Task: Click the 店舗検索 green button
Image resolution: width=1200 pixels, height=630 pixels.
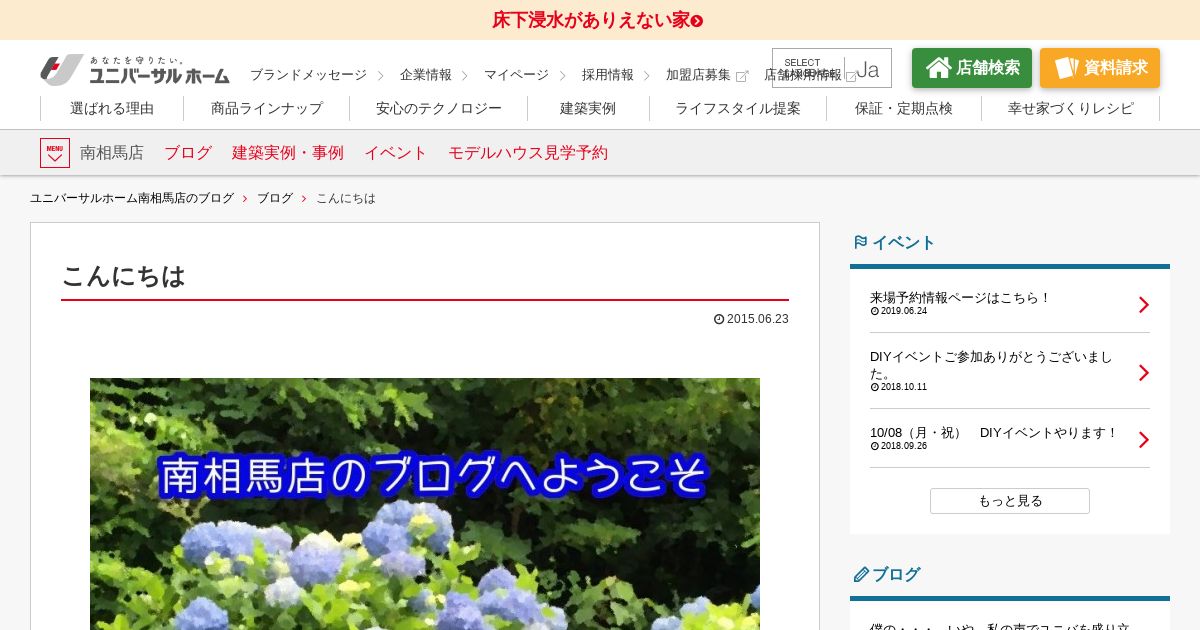Action: [972, 68]
